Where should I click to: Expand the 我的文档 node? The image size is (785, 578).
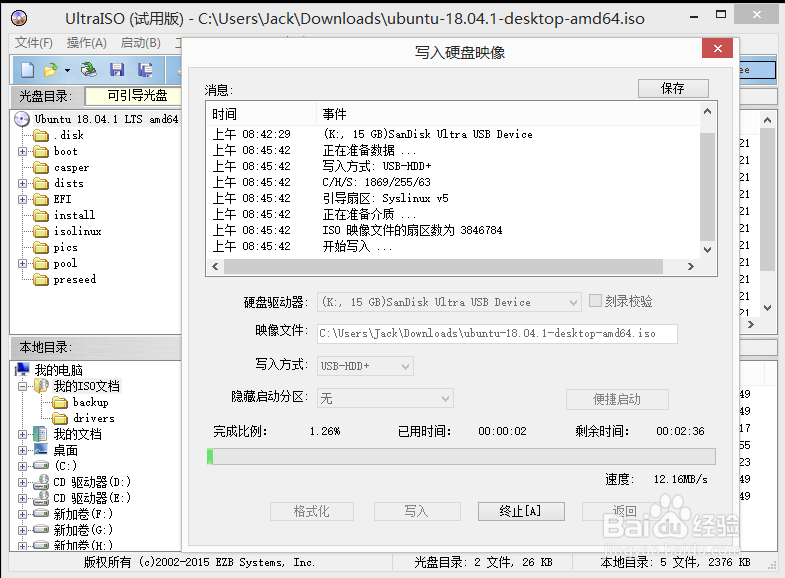coord(23,434)
